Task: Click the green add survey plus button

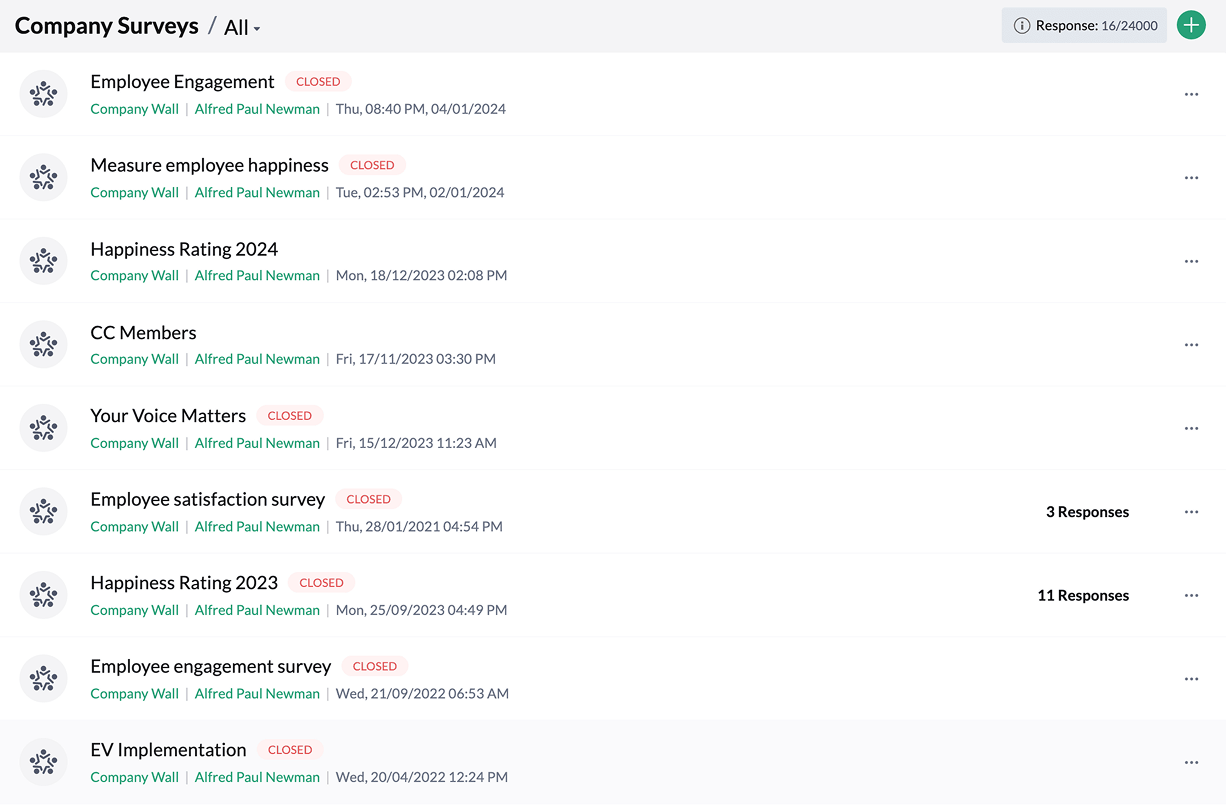Action: coord(1191,26)
